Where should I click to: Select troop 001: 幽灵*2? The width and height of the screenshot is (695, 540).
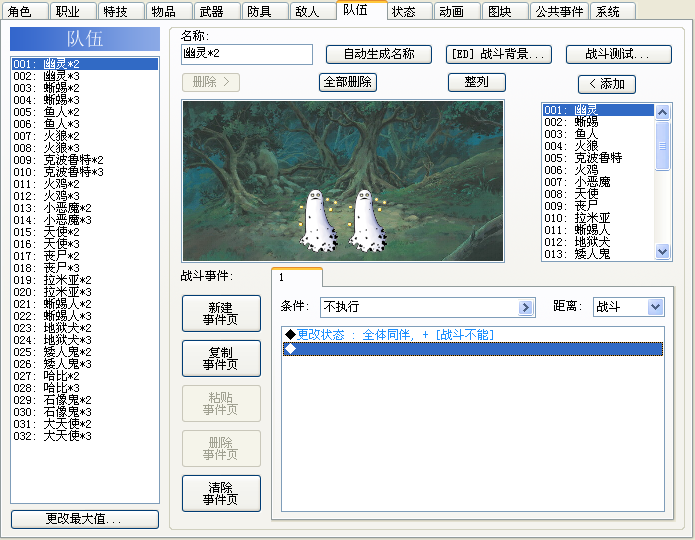click(85, 64)
